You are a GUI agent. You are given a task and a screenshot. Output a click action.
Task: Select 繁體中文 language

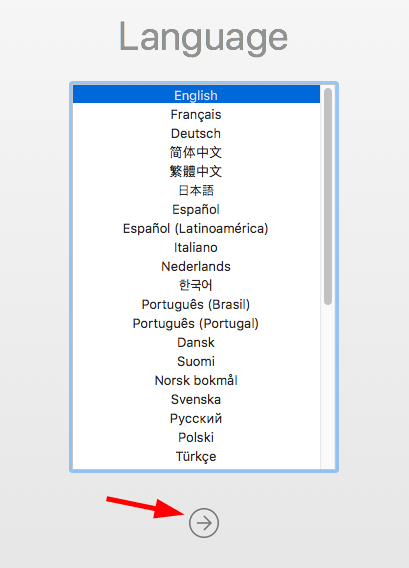pos(196,171)
